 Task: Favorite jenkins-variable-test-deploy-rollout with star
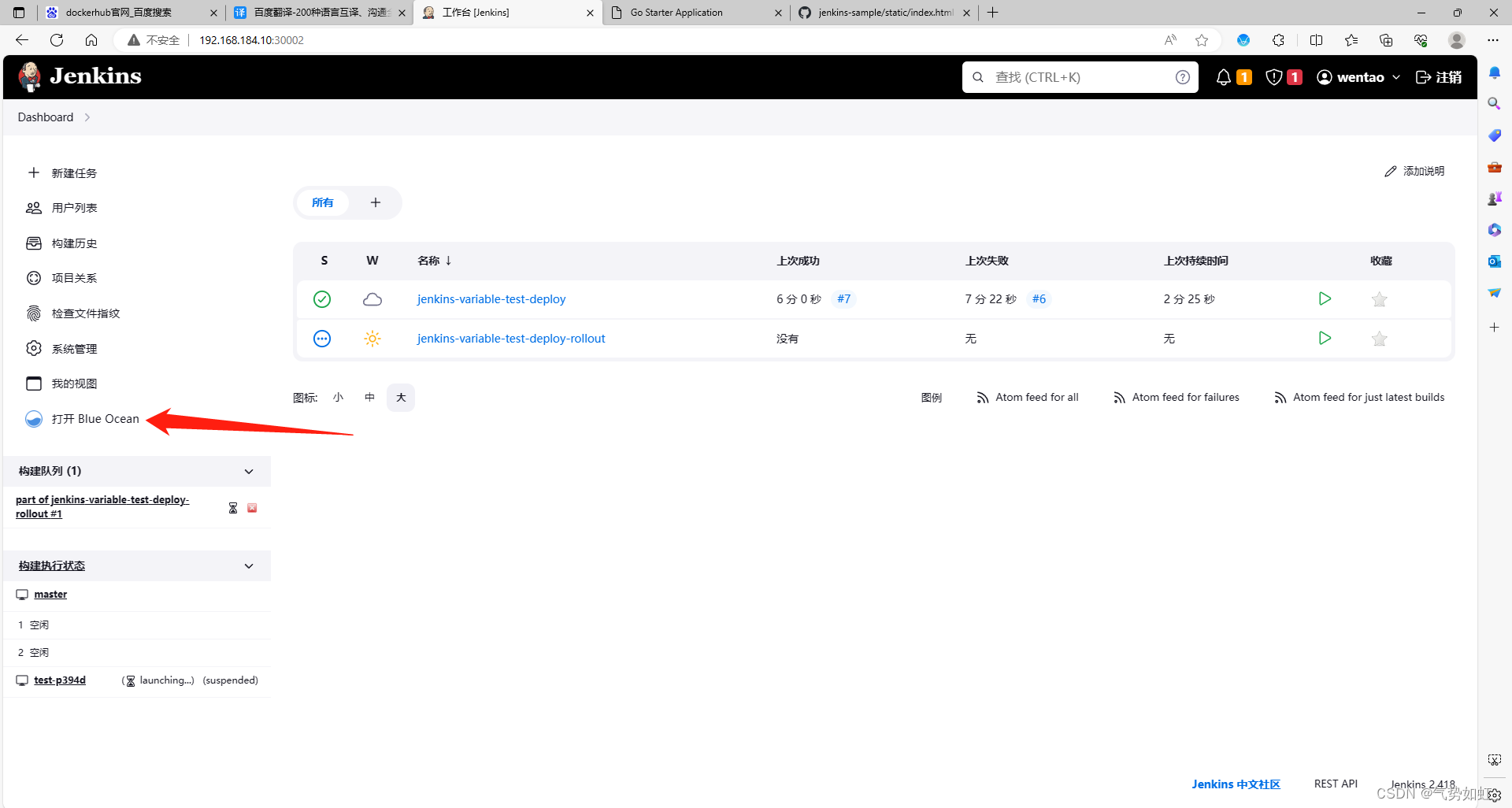tap(1379, 339)
